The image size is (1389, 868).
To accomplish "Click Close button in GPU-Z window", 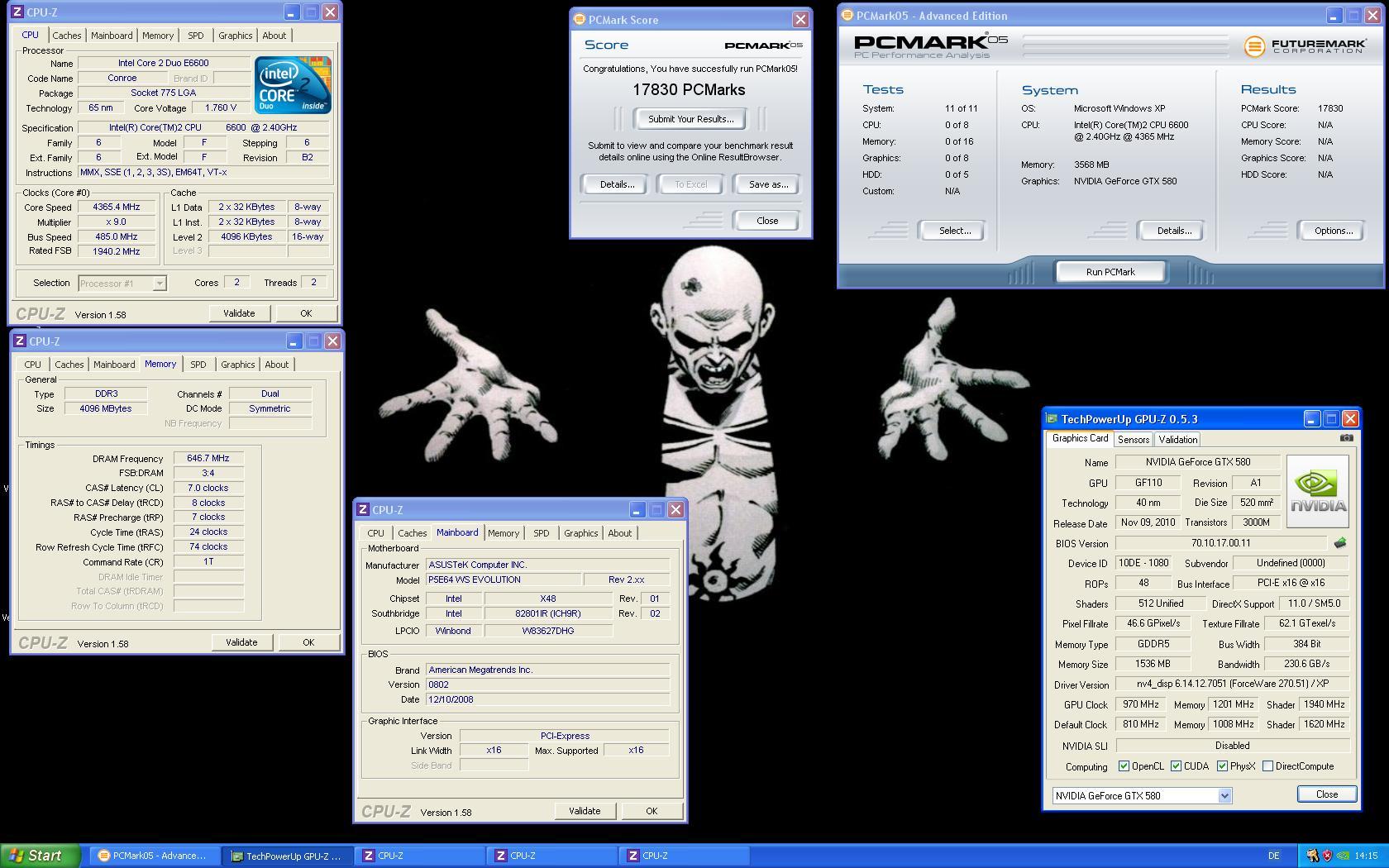I will pyautogui.click(x=1327, y=794).
